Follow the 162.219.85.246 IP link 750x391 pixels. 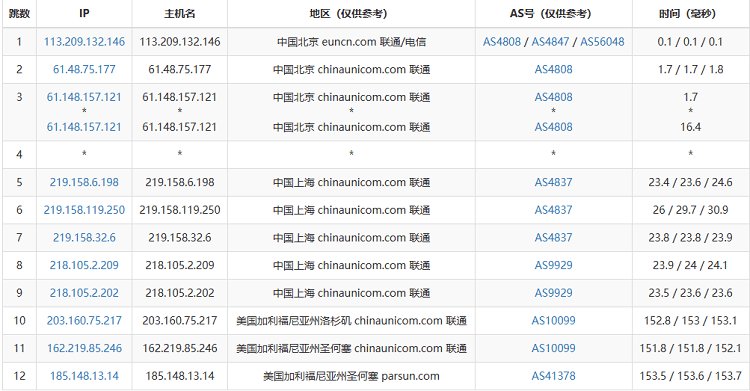click(x=84, y=348)
